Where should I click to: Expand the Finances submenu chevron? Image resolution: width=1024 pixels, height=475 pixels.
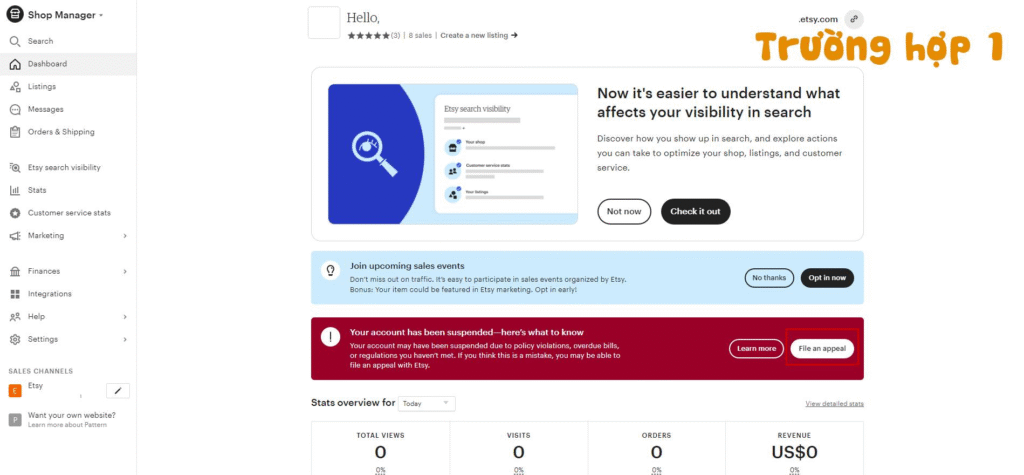pyautogui.click(x=125, y=271)
